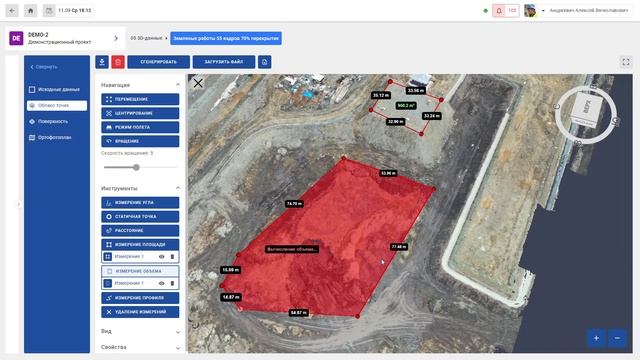Zoom in with the plus button
Screen dimensions: 640x360
pyautogui.click(x=596, y=338)
